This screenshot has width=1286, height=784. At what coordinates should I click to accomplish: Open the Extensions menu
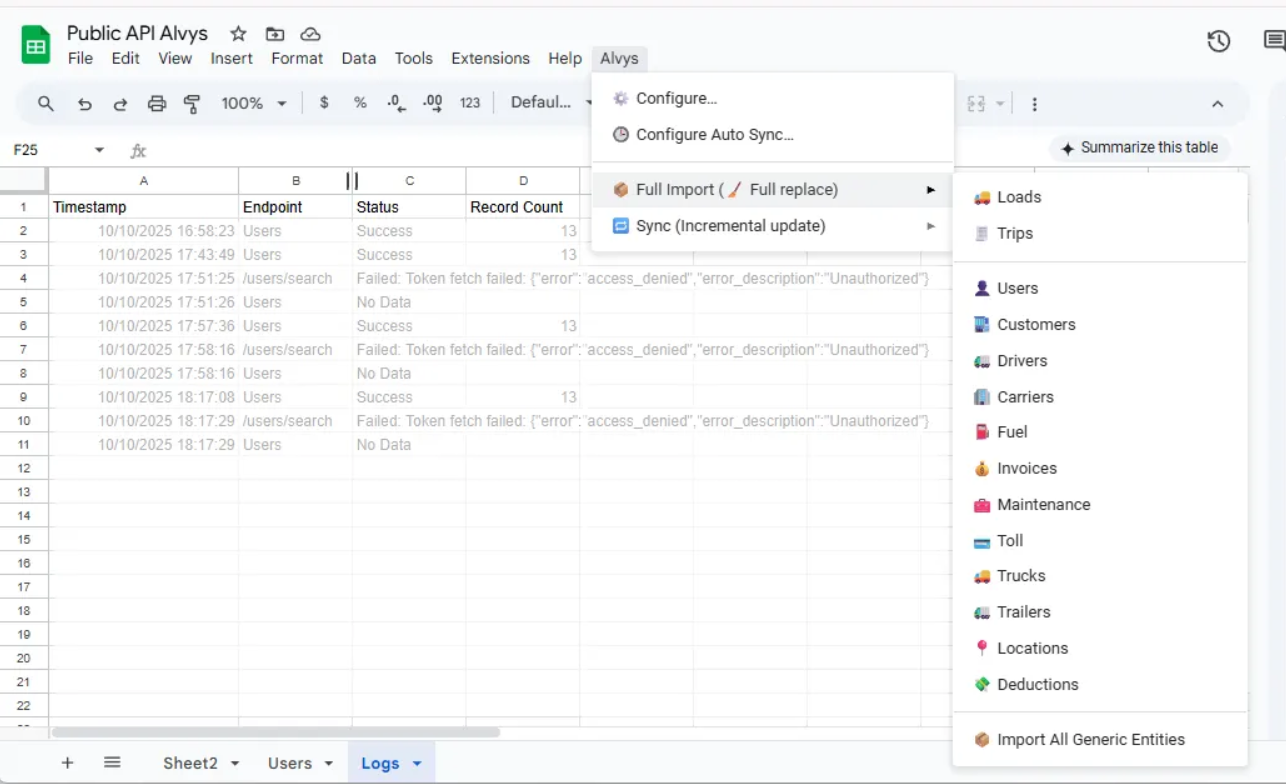[490, 58]
